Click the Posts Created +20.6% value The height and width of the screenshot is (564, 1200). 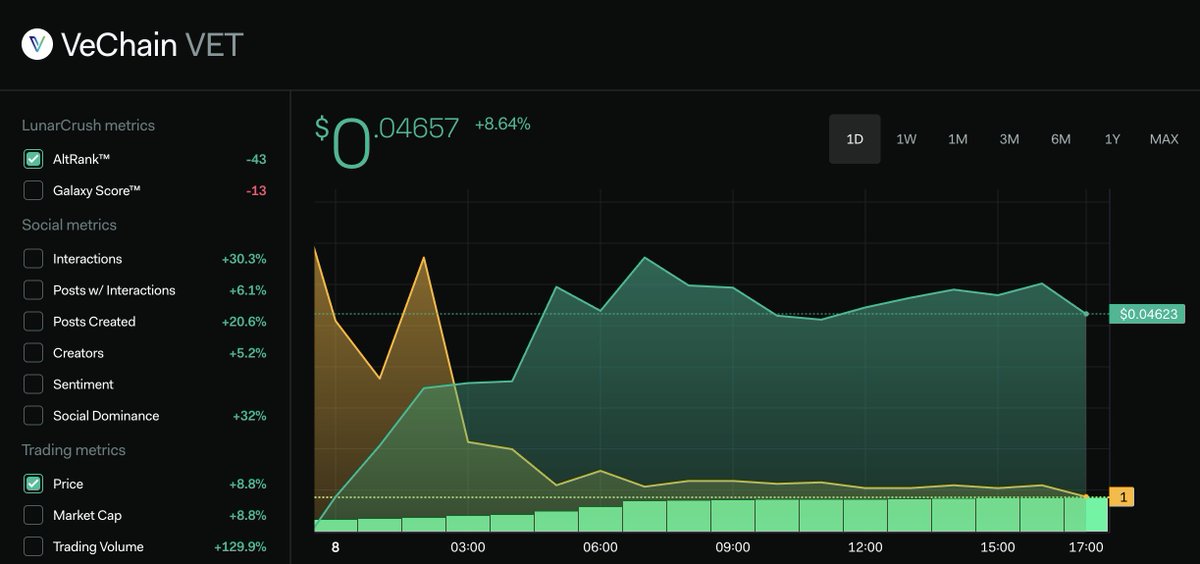[x=244, y=322]
